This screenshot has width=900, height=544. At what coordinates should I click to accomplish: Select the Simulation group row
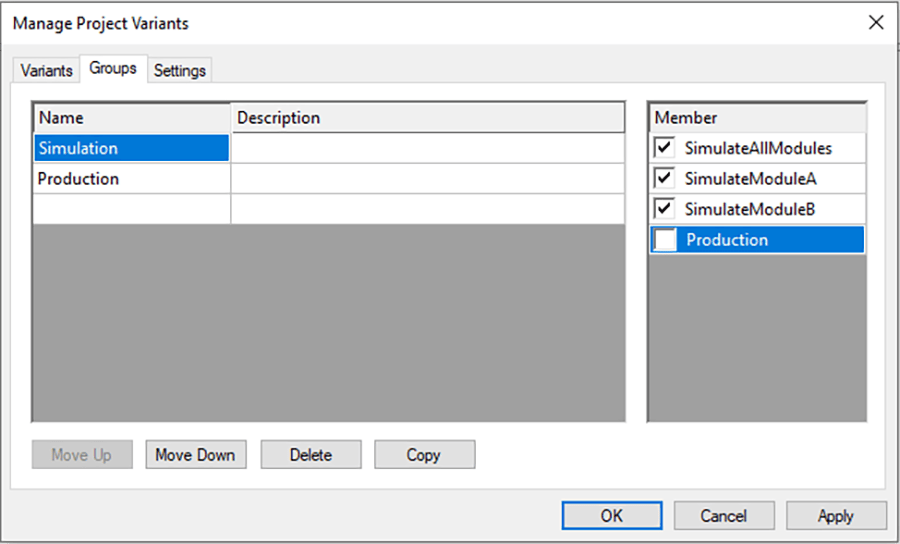[x=132, y=148]
